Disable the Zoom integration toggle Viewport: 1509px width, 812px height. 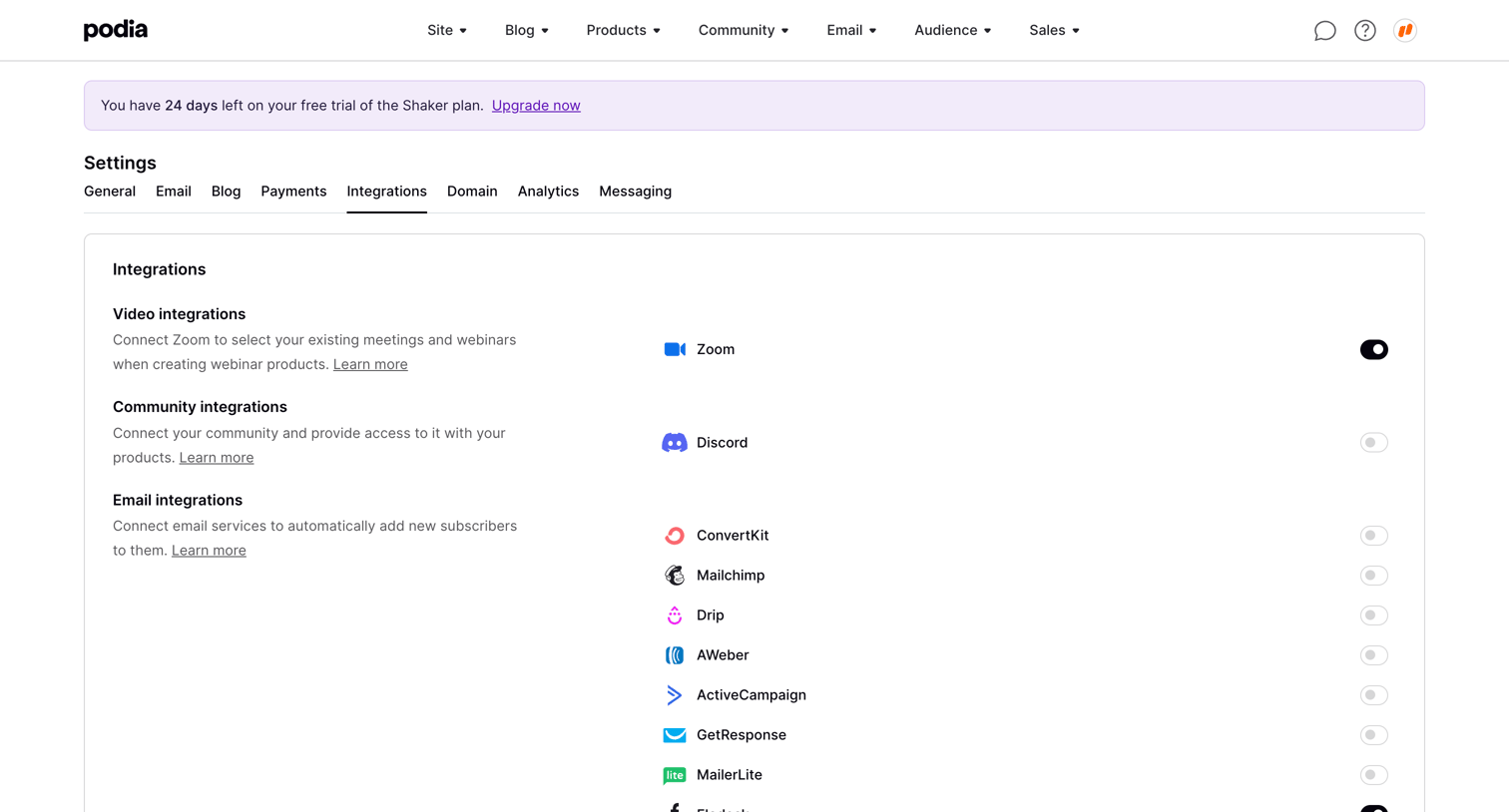coord(1374,349)
